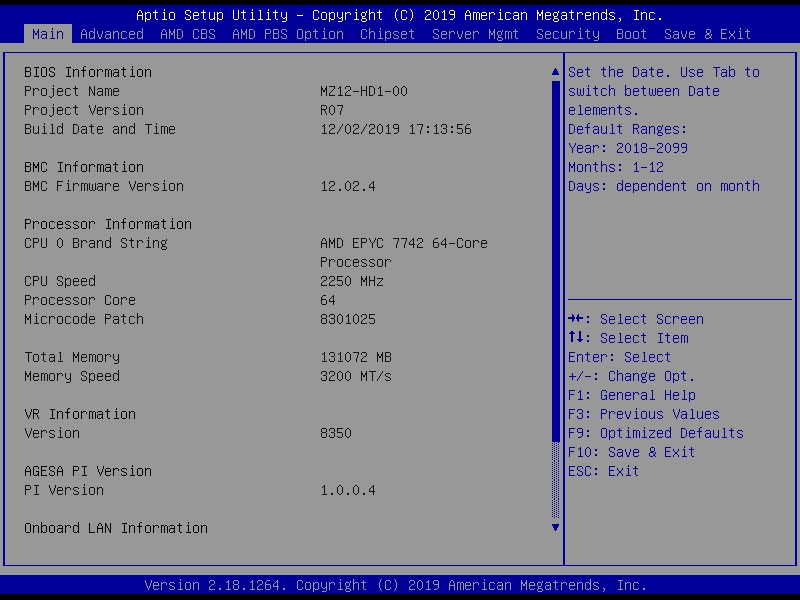Click the ESC: Exit help line
This screenshot has width=800, height=600.
tap(604, 471)
